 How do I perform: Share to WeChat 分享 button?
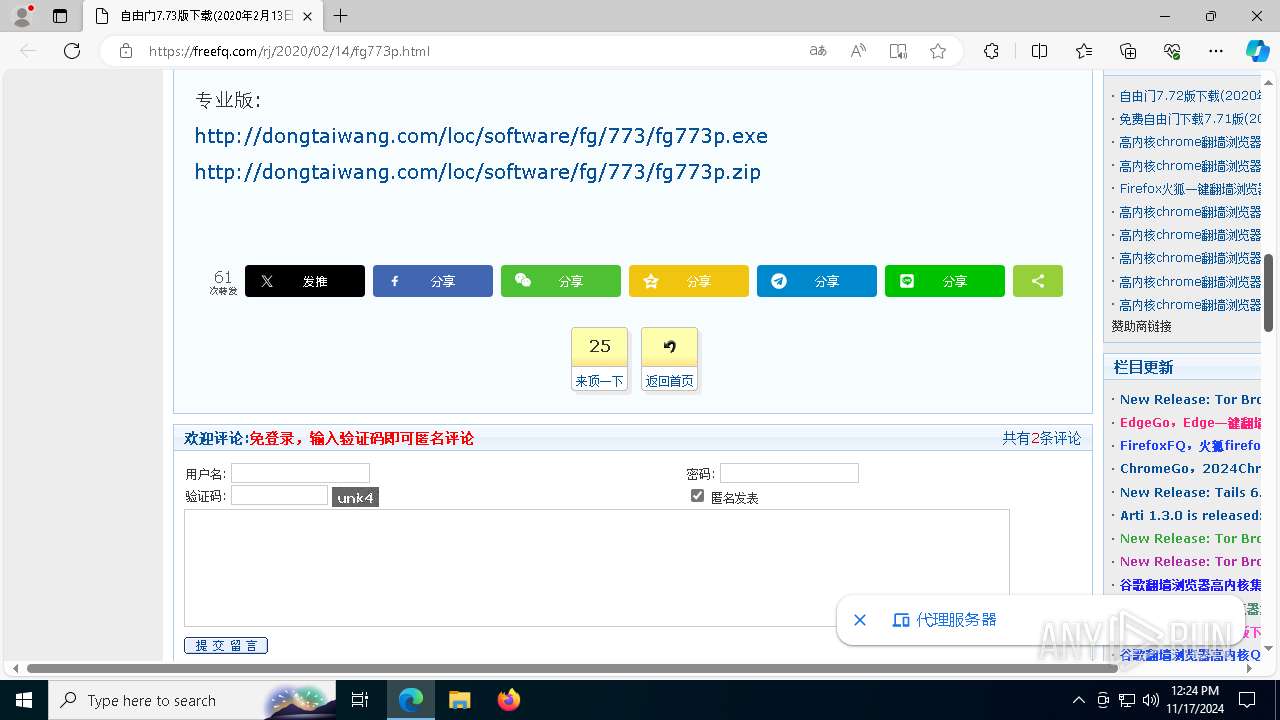point(561,281)
